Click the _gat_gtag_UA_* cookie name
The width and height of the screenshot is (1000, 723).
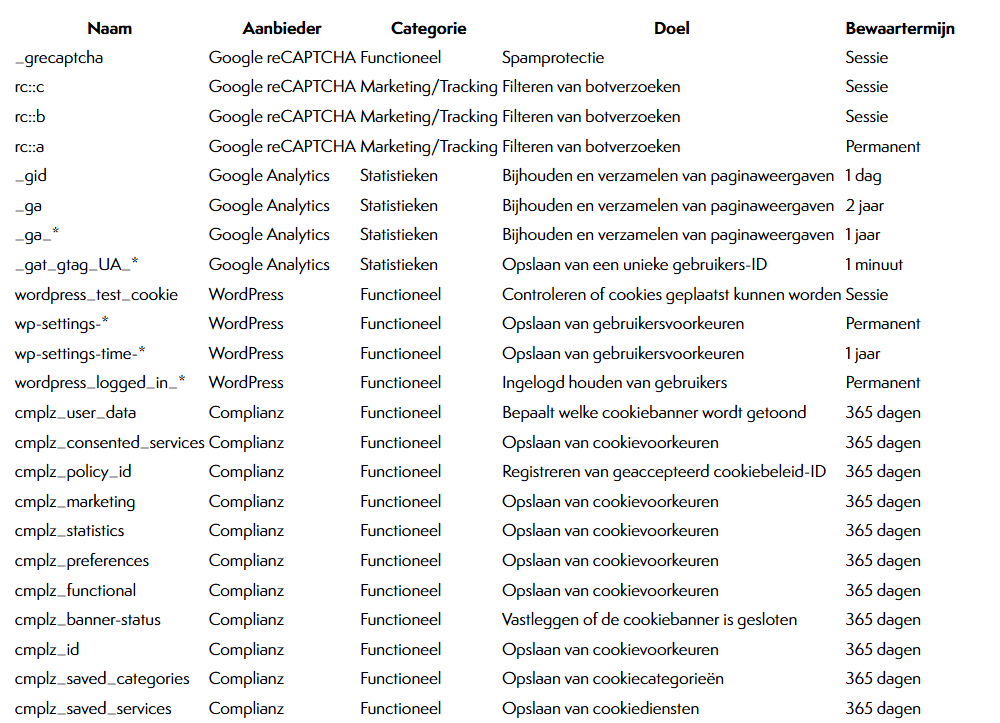pyautogui.click(x=76, y=265)
